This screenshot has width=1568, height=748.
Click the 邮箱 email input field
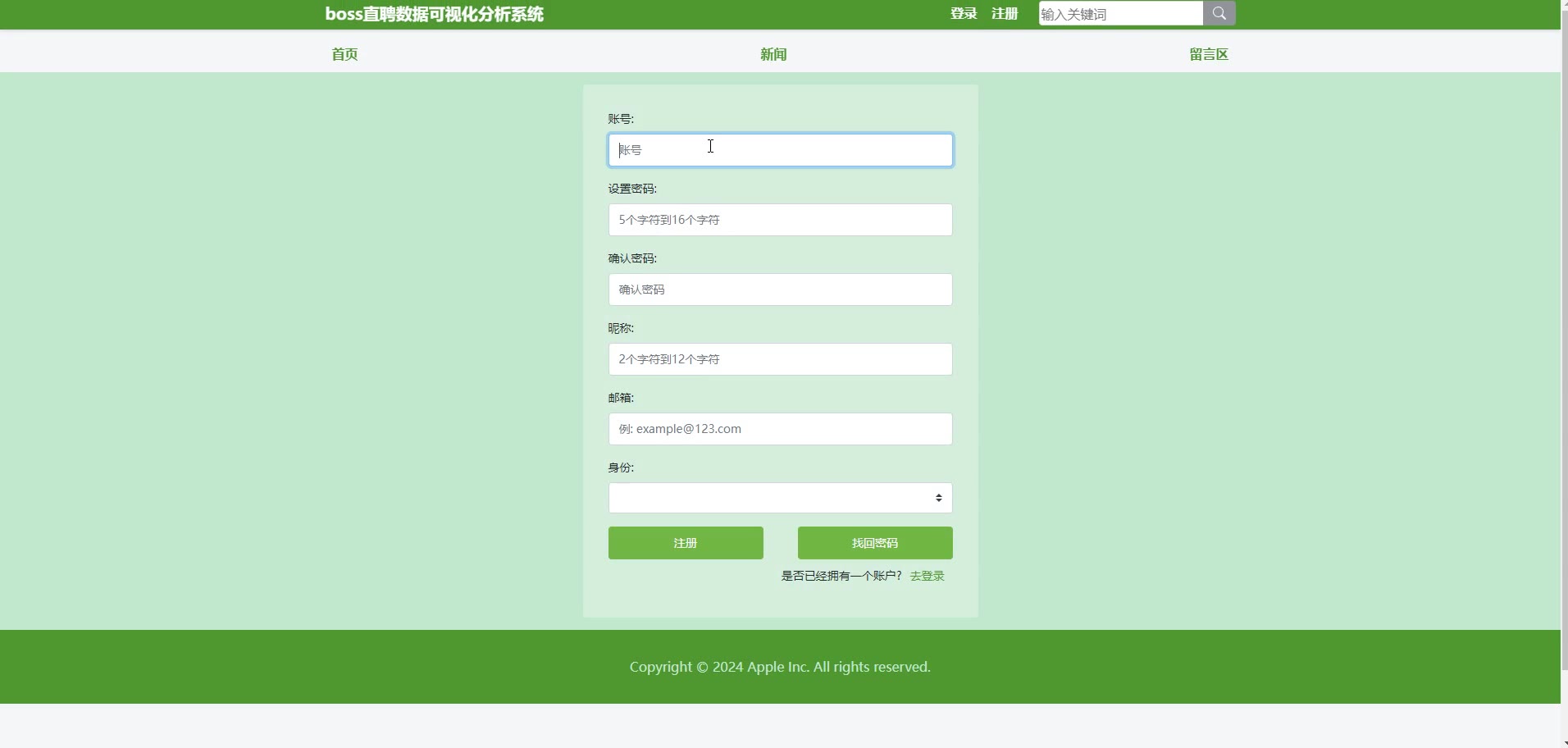pyautogui.click(x=780, y=429)
